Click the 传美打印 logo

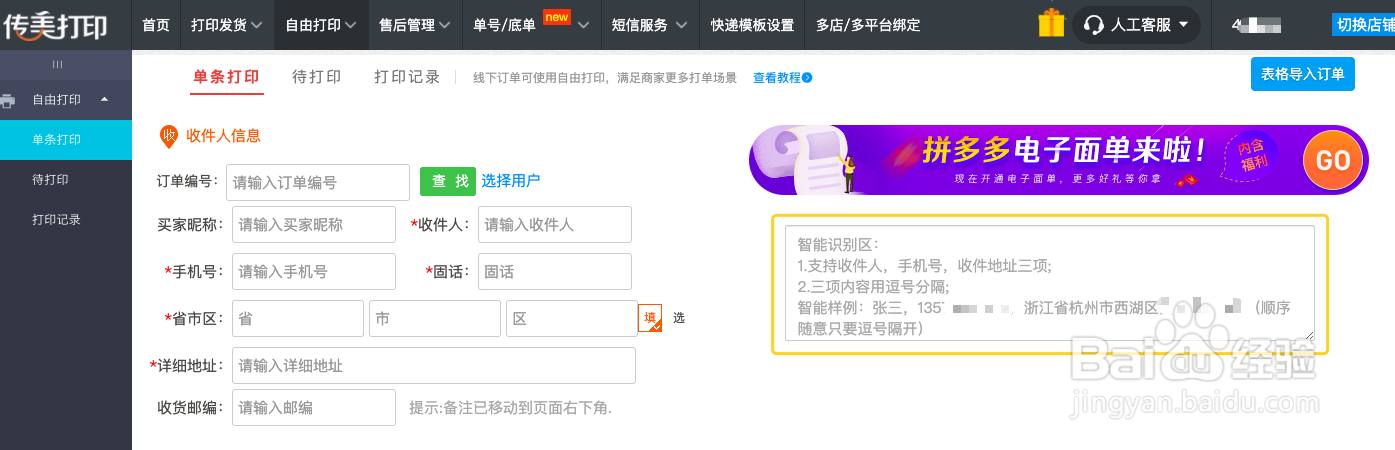click(x=55, y=26)
